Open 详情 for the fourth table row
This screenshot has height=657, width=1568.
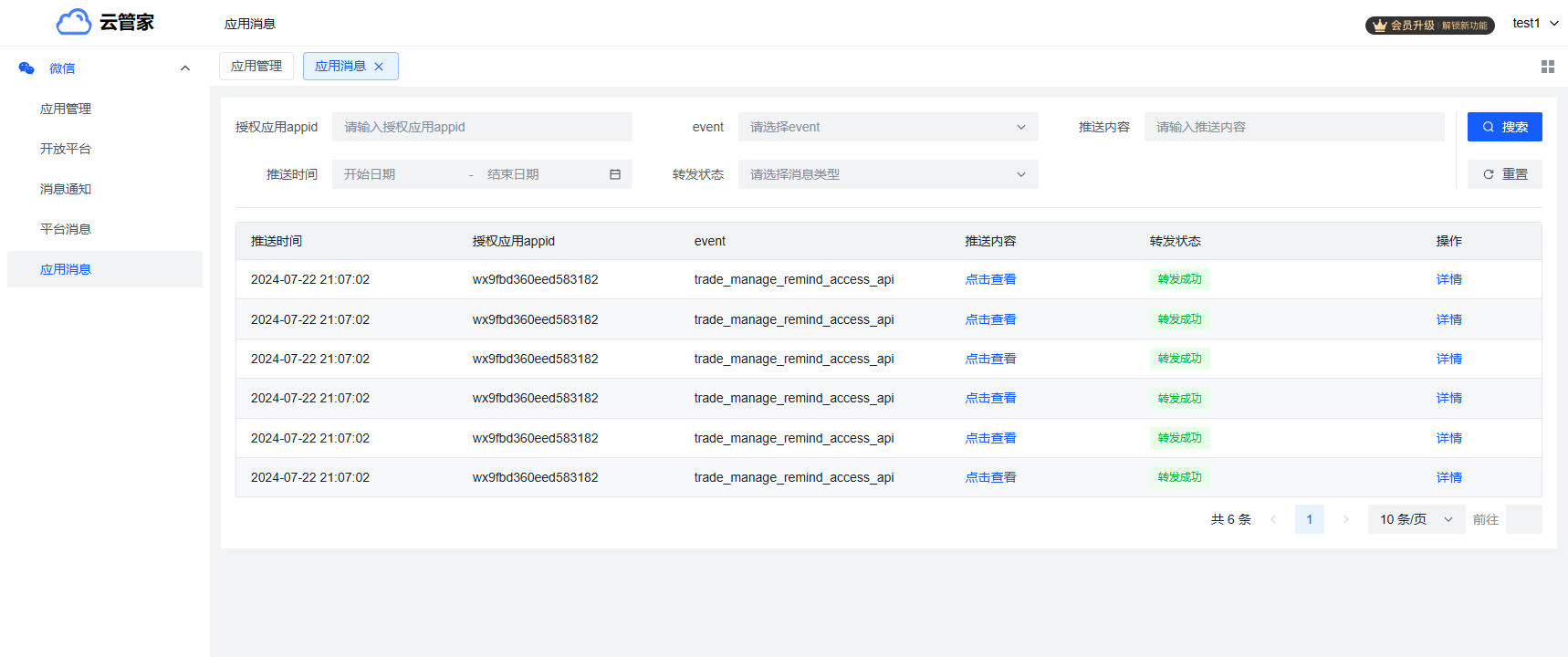tap(1448, 398)
